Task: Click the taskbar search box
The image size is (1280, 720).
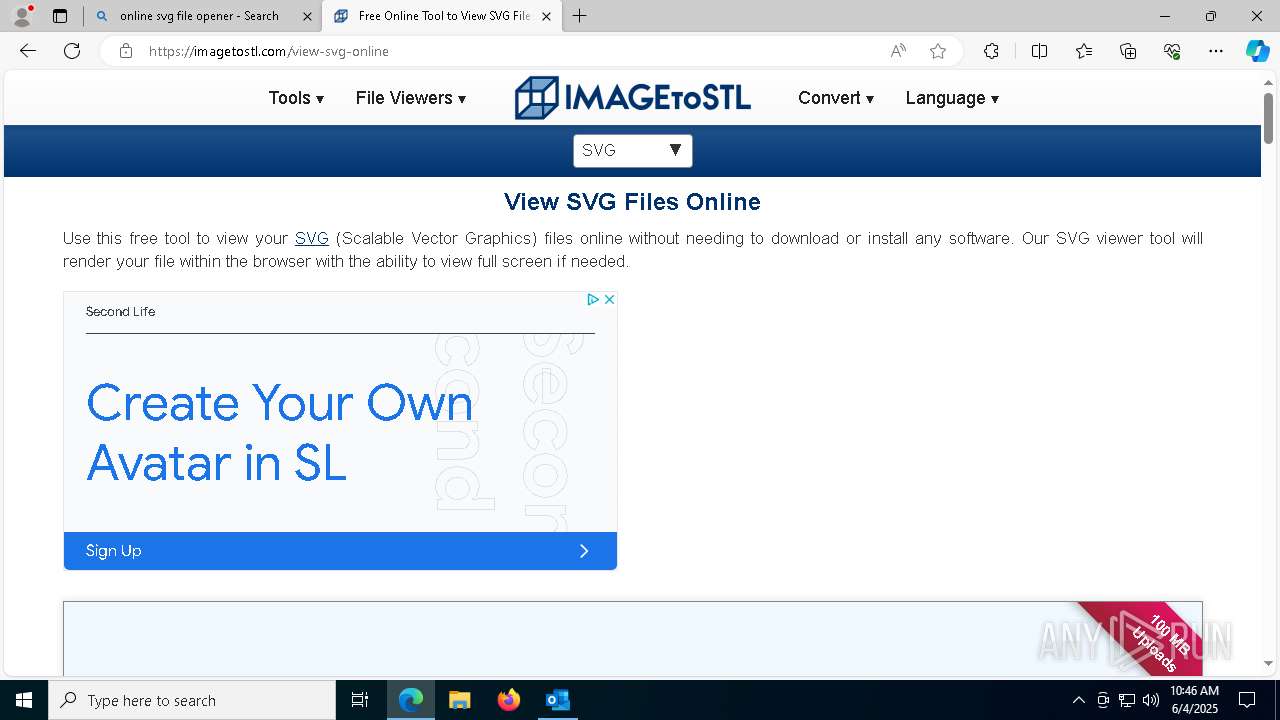Action: pyautogui.click(x=192, y=700)
